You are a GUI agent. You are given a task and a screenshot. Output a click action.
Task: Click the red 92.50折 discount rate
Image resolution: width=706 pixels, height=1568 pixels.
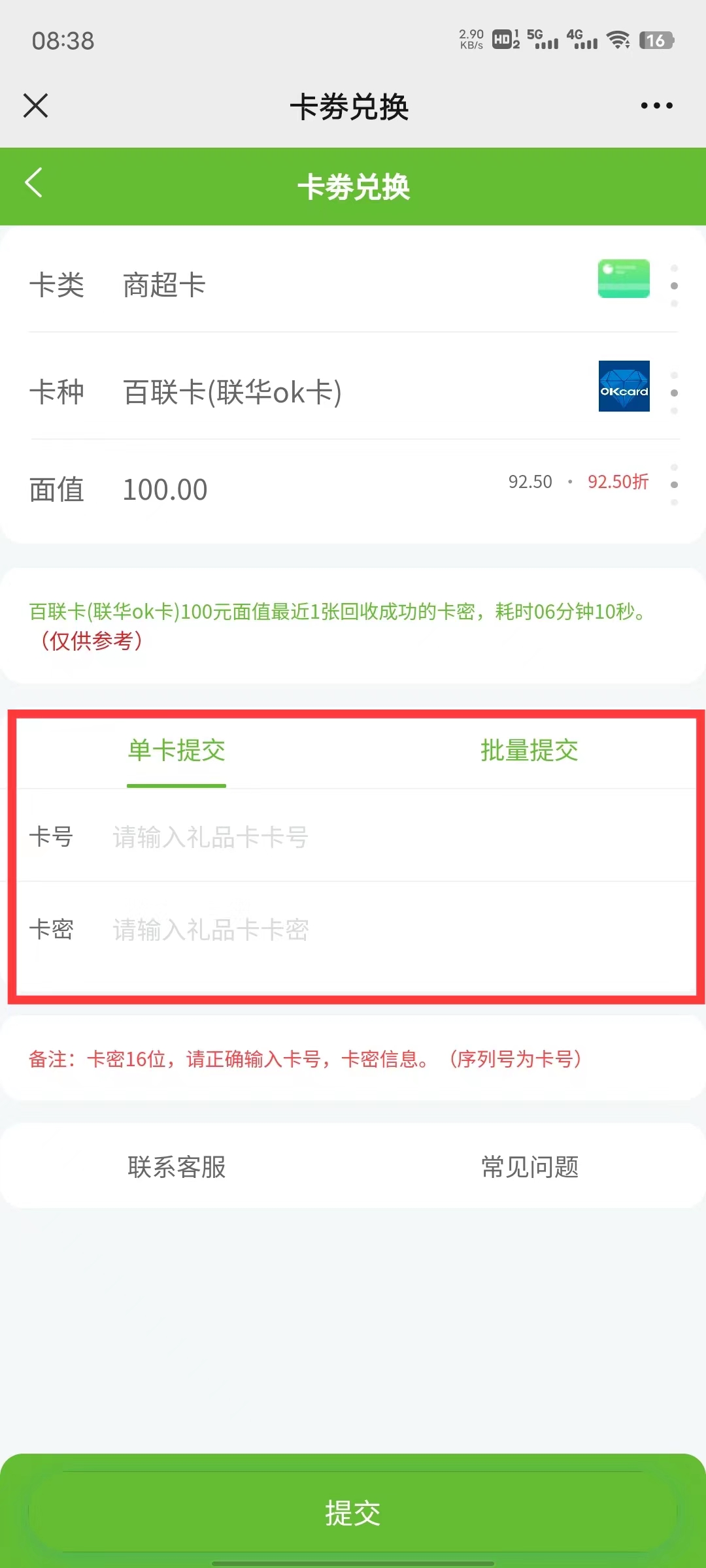(616, 482)
